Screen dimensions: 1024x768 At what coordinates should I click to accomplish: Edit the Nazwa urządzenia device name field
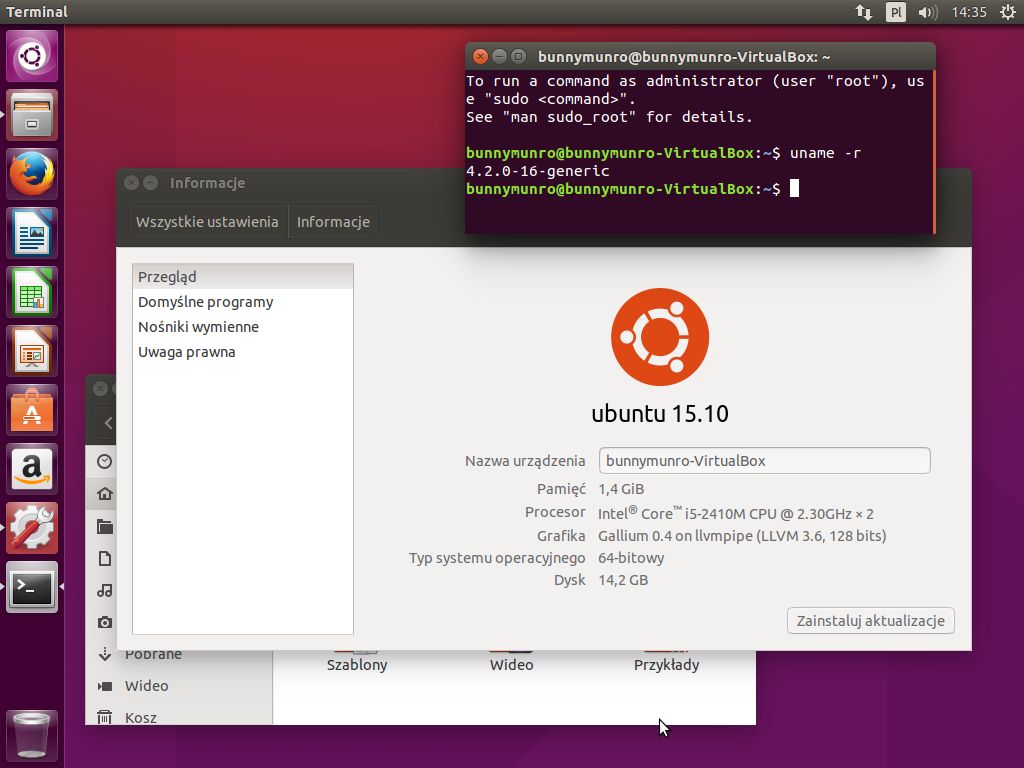click(764, 460)
